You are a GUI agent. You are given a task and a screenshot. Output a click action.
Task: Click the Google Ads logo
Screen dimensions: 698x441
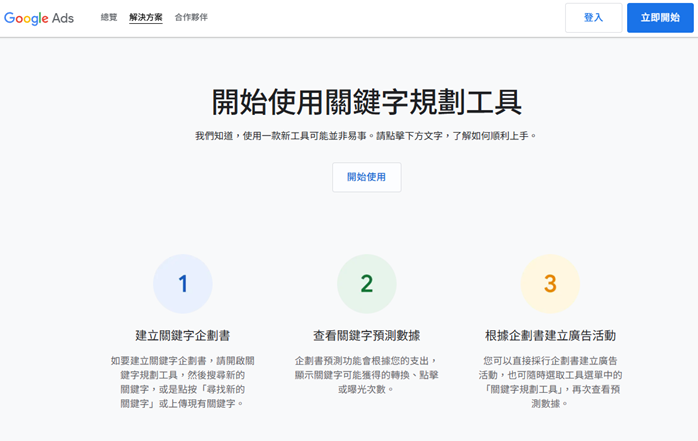click(x=39, y=18)
